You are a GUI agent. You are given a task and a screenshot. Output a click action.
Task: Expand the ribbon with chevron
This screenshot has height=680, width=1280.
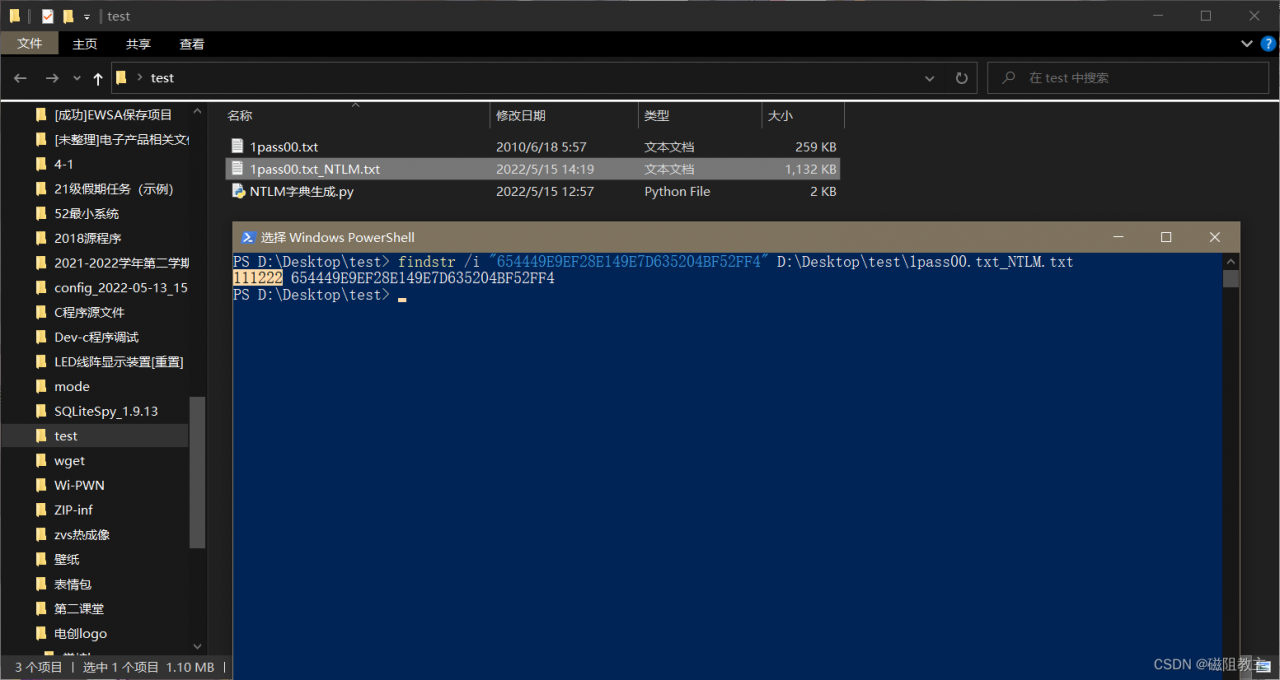tap(1247, 44)
